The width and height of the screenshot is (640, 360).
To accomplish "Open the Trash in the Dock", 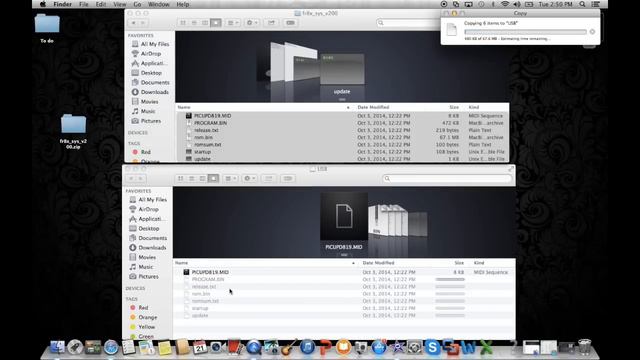I will click(x=584, y=347).
